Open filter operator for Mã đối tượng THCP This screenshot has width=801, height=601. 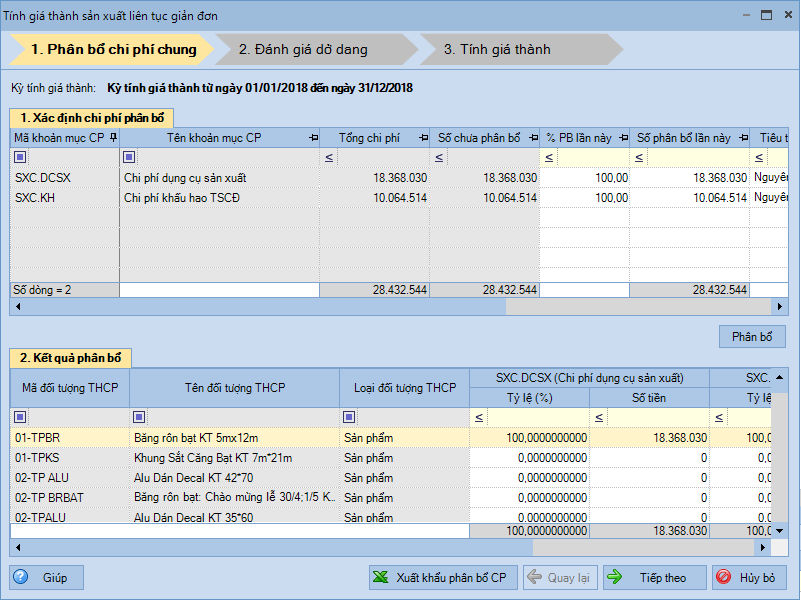20,417
